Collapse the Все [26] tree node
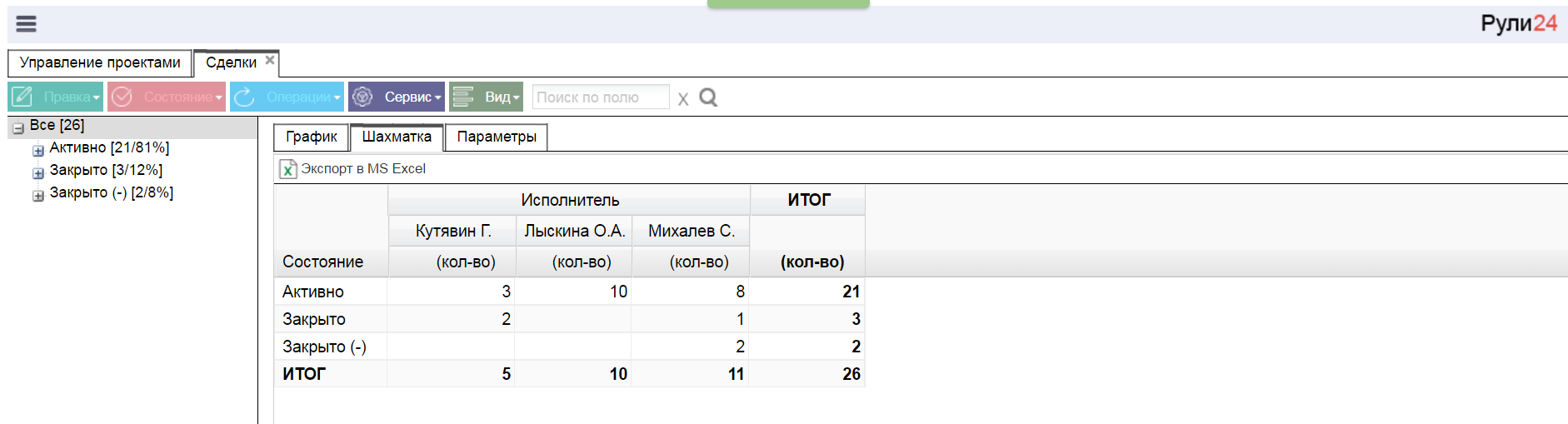This screenshot has height=424, width=1568. tap(18, 128)
